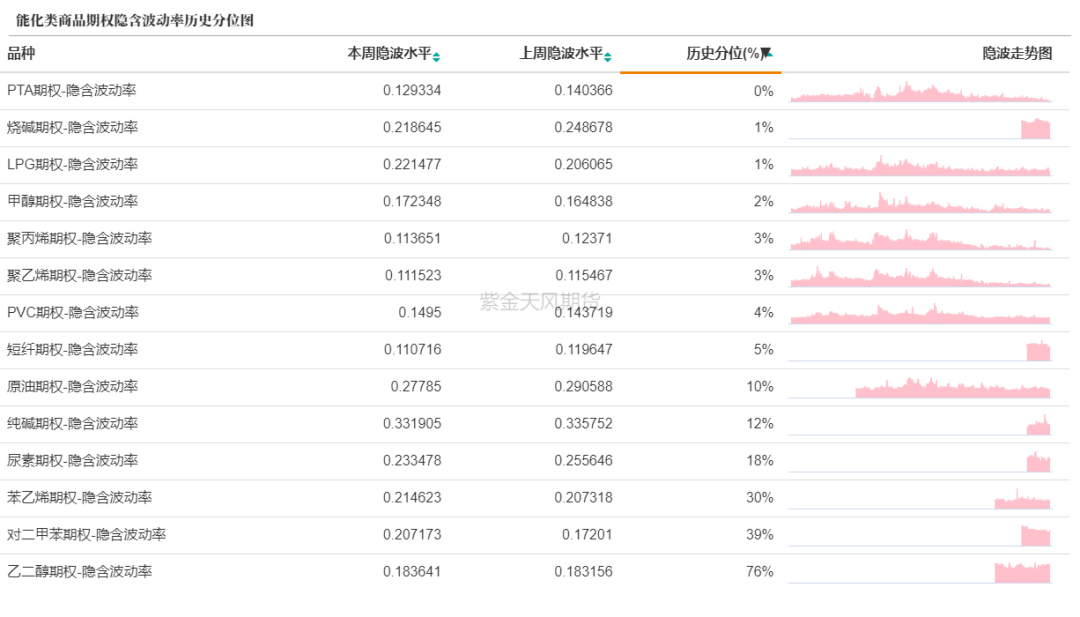Click the 苯乙烯期权 trend sparkline
Viewport: 1080px width, 617px height.
[1022, 500]
